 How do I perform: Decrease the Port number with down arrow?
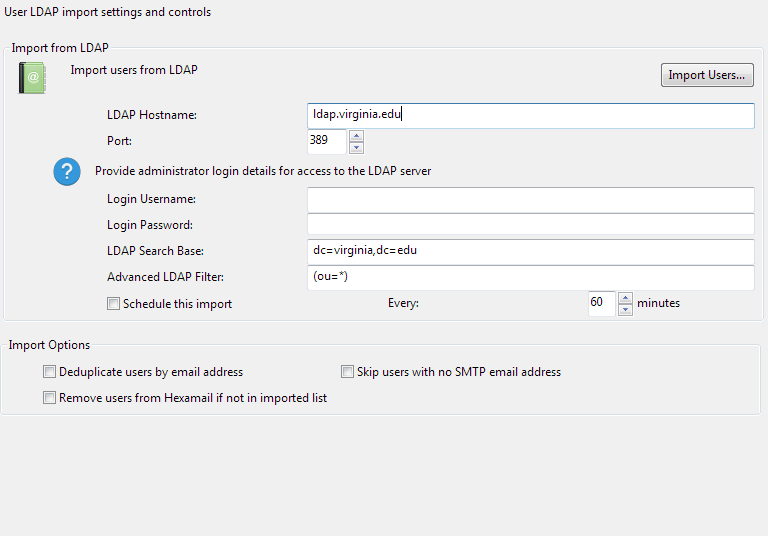click(x=356, y=148)
